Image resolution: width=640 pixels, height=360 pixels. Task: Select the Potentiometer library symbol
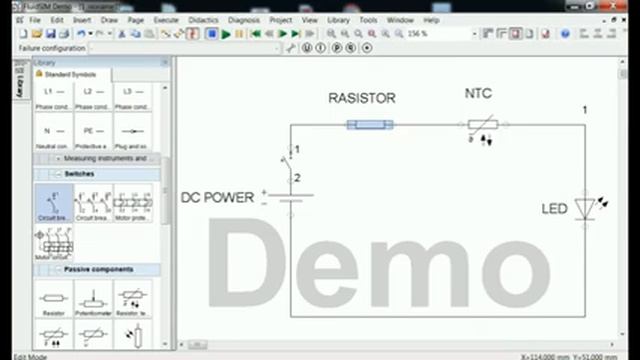93,299
